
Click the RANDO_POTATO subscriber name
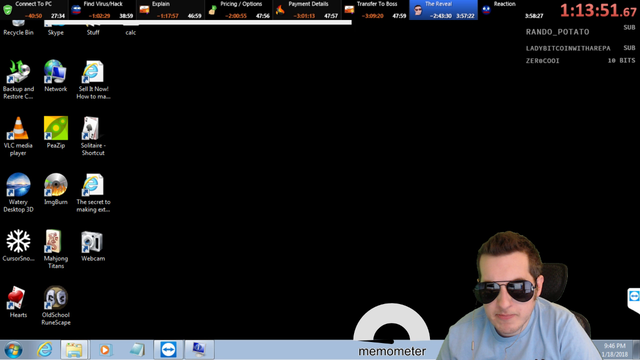(557, 32)
